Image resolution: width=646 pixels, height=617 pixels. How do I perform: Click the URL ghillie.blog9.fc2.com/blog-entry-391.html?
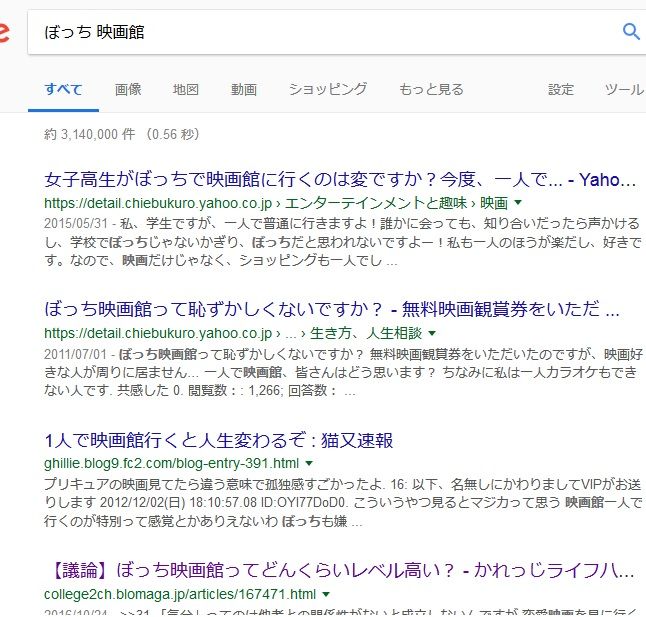(171, 463)
